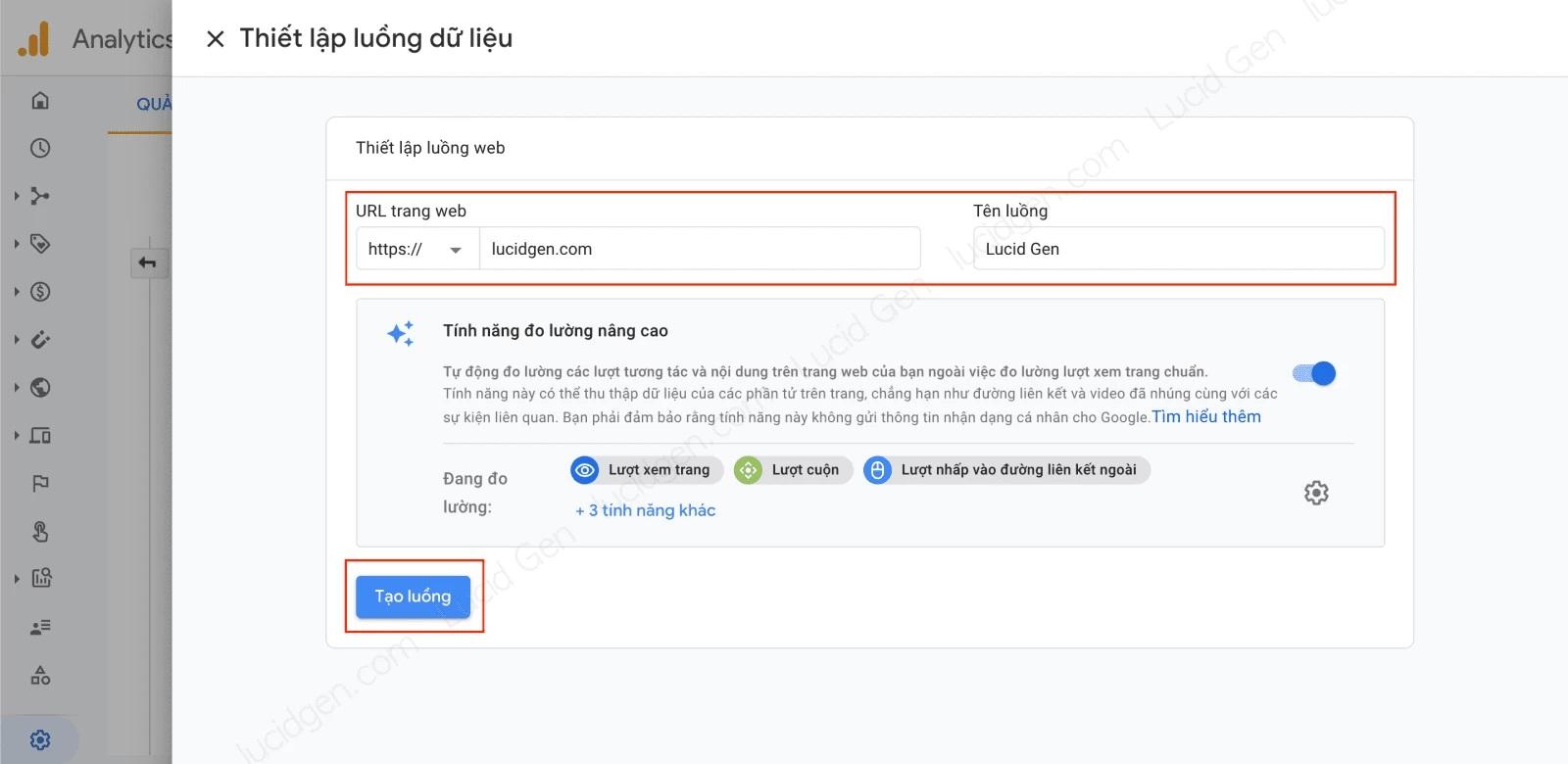This screenshot has height=764, width=1568.
Task: Open the Retention pencil-cycle icon in sidebar
Action: [x=40, y=340]
